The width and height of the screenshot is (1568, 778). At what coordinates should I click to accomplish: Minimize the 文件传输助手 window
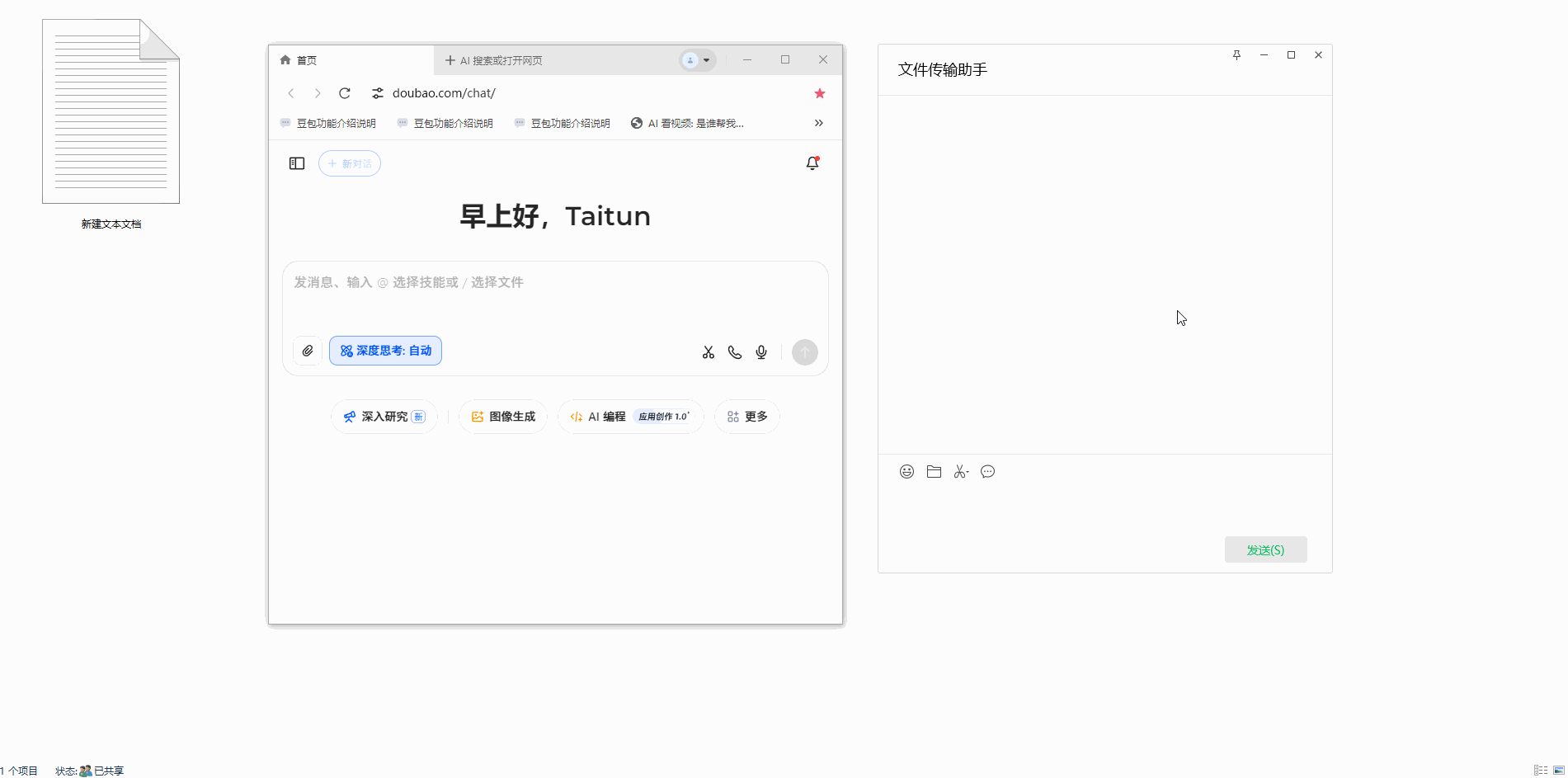tap(1264, 55)
